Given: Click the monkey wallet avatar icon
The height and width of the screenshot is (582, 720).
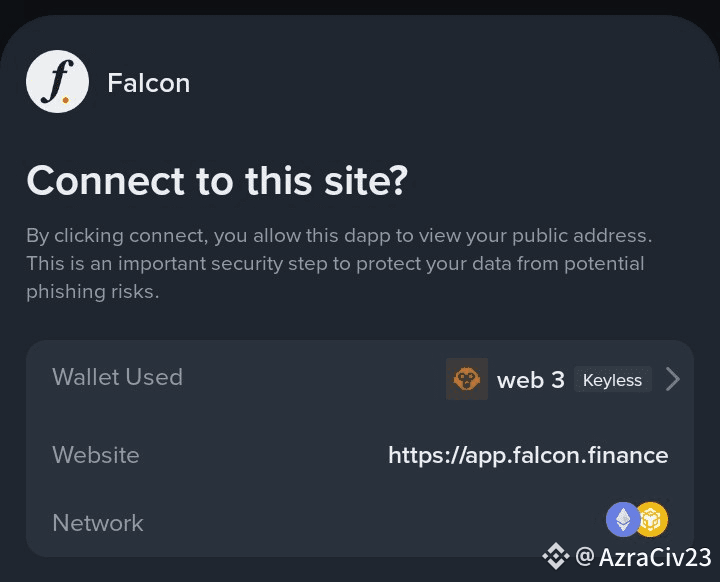Looking at the screenshot, I should [x=466, y=379].
